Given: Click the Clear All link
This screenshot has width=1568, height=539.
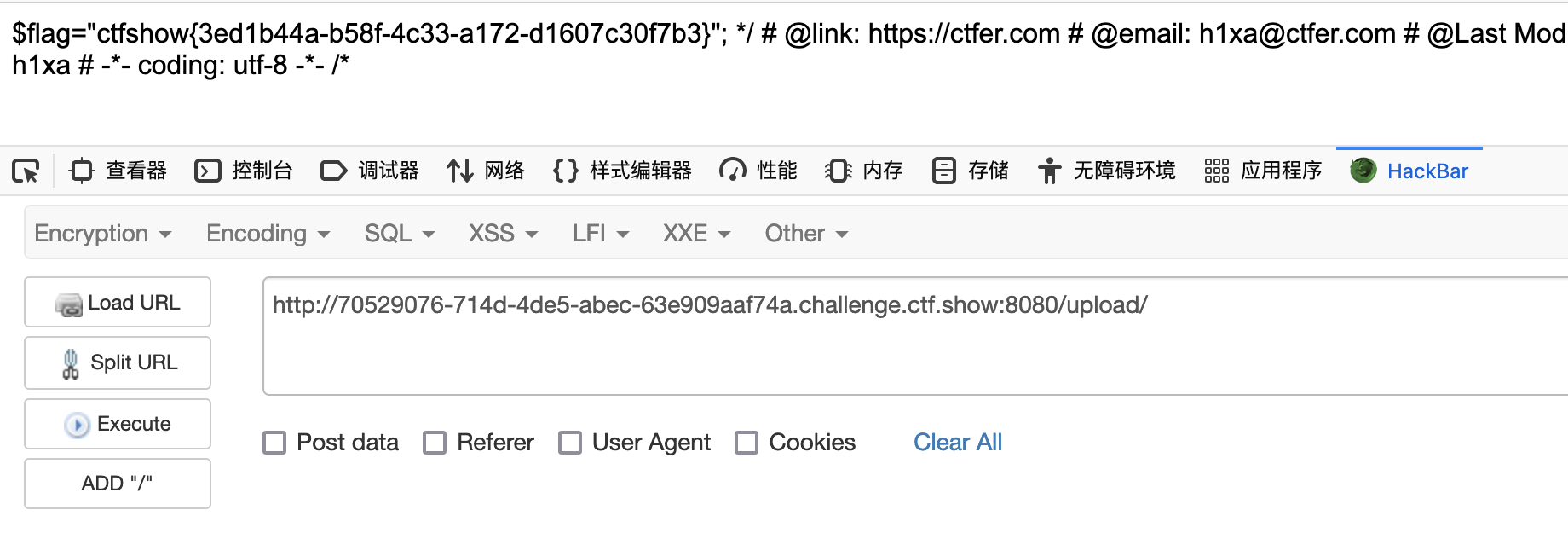Looking at the screenshot, I should point(957,443).
